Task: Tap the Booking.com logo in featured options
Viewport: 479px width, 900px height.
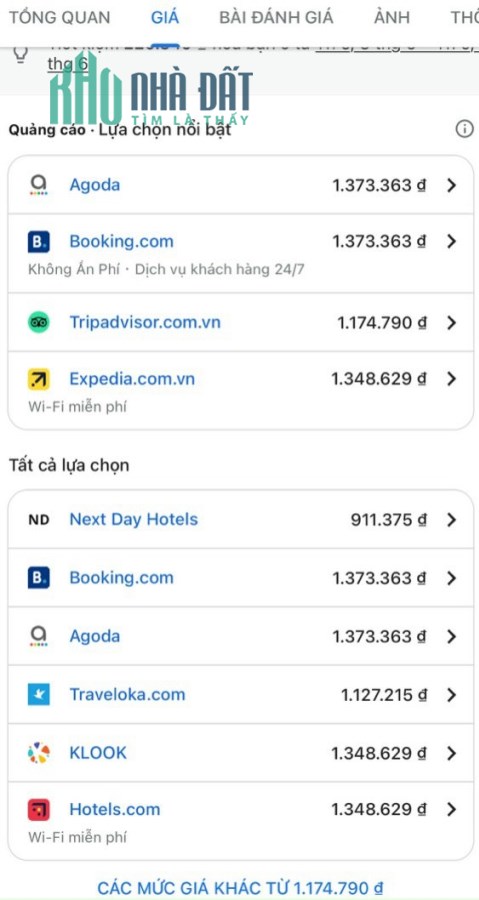Action: 38,242
